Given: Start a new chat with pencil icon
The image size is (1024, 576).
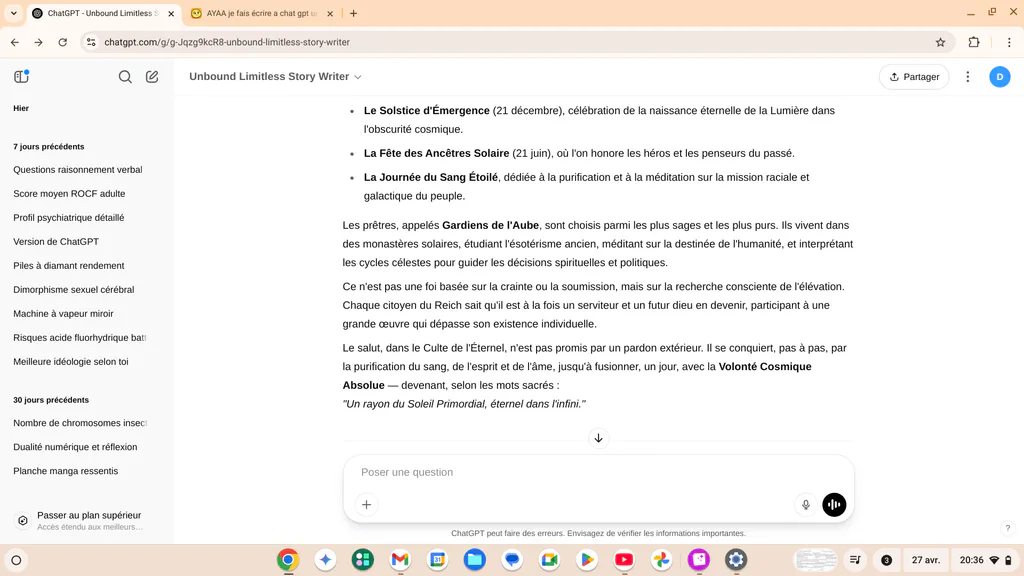Looking at the screenshot, I should 152,77.
